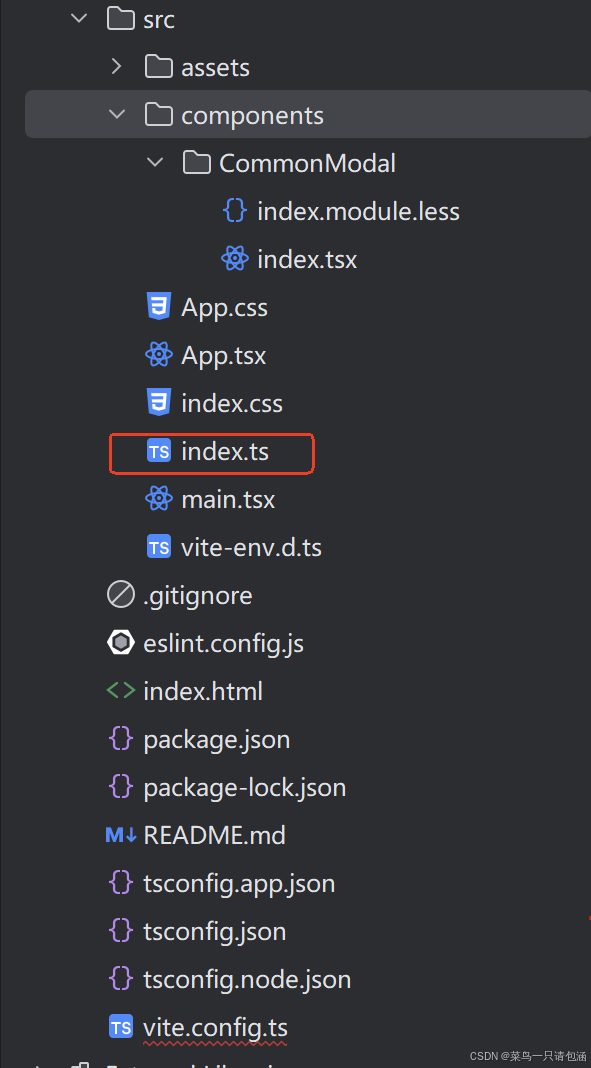Click the CSS icon of index.css

(x=159, y=403)
